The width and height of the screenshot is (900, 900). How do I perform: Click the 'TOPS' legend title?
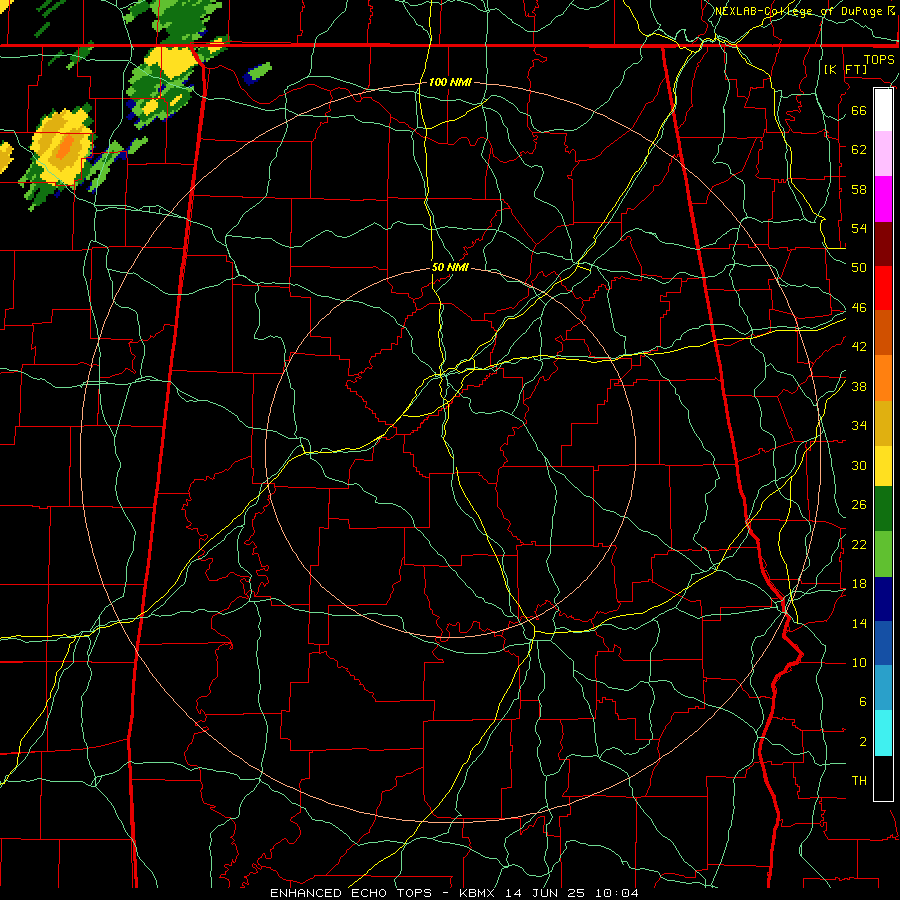pos(879,59)
